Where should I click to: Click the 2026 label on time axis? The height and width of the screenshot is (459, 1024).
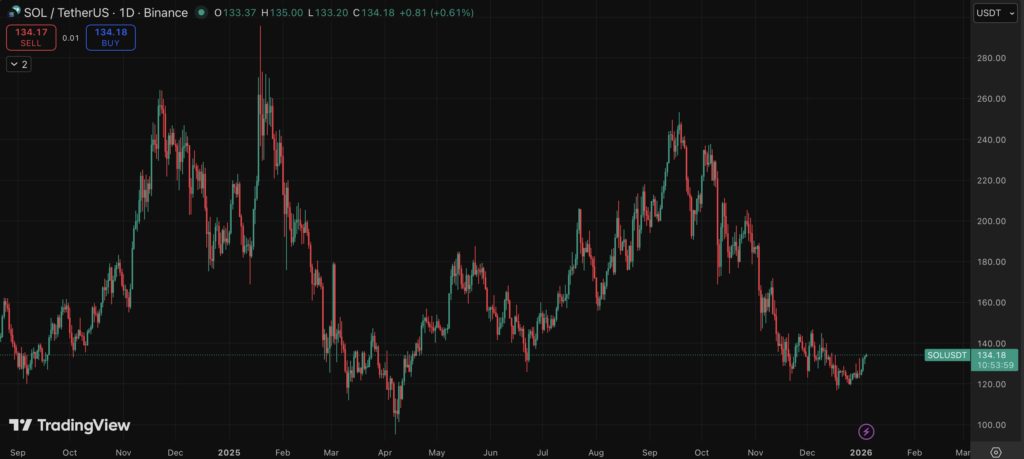[861, 452]
